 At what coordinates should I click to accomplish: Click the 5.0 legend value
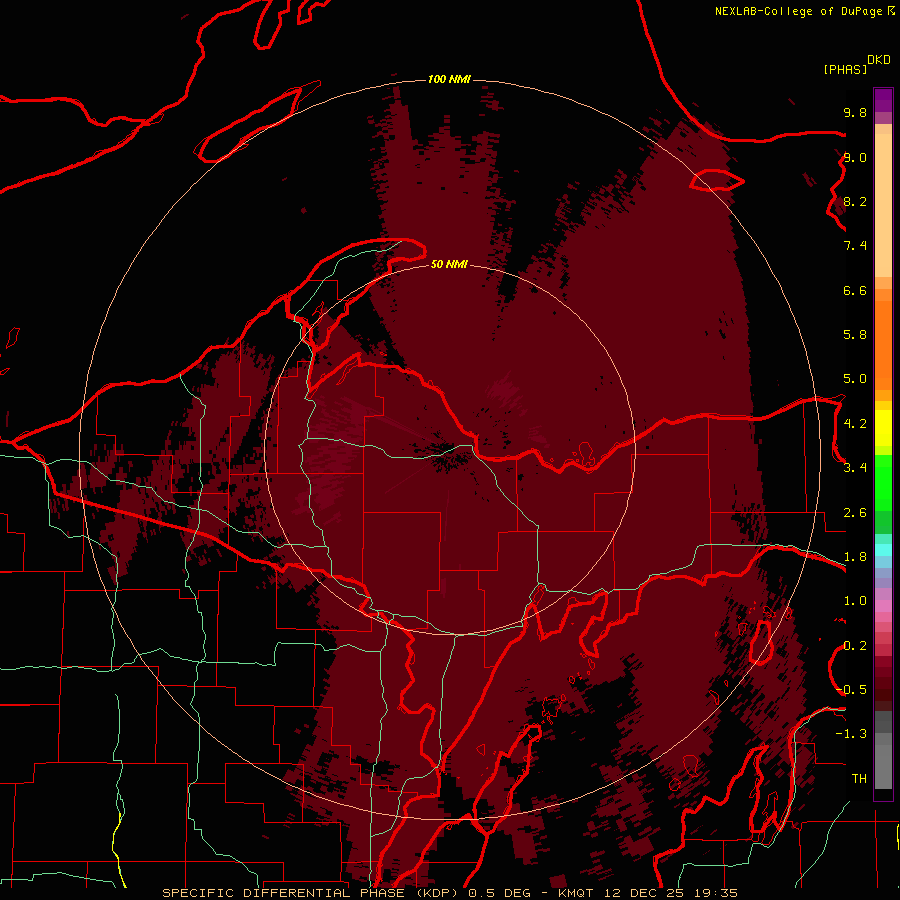pyautogui.click(x=855, y=379)
